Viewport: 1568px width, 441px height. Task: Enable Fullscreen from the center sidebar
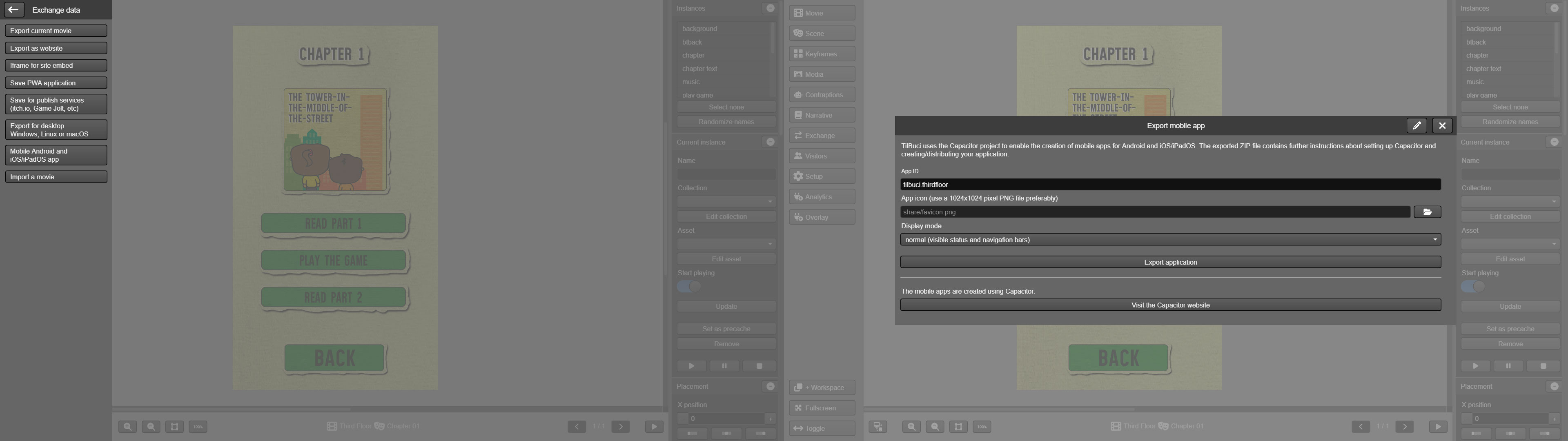822,408
